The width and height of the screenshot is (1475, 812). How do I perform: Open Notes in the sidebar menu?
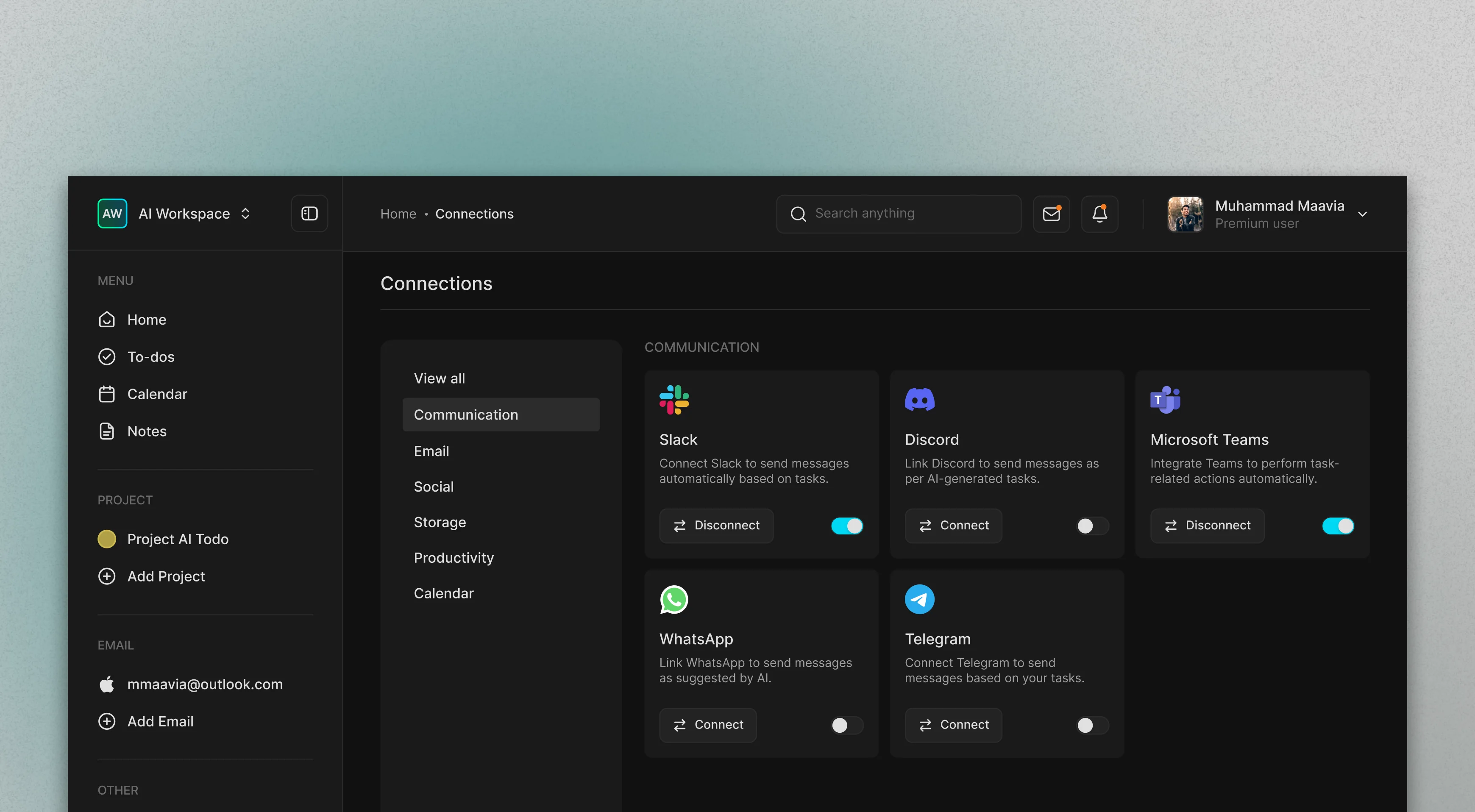(x=147, y=431)
